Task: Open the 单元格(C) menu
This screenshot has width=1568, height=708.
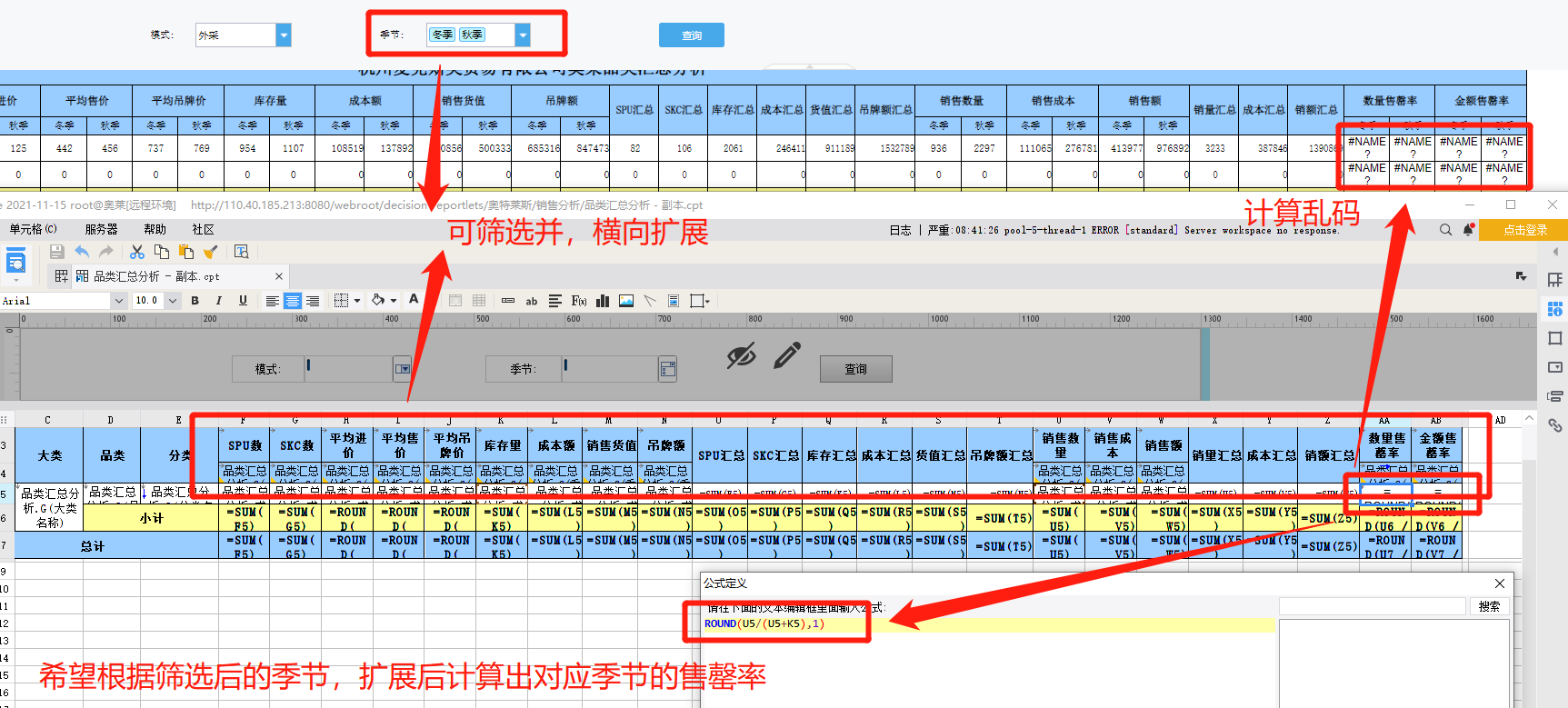Action: [x=33, y=230]
